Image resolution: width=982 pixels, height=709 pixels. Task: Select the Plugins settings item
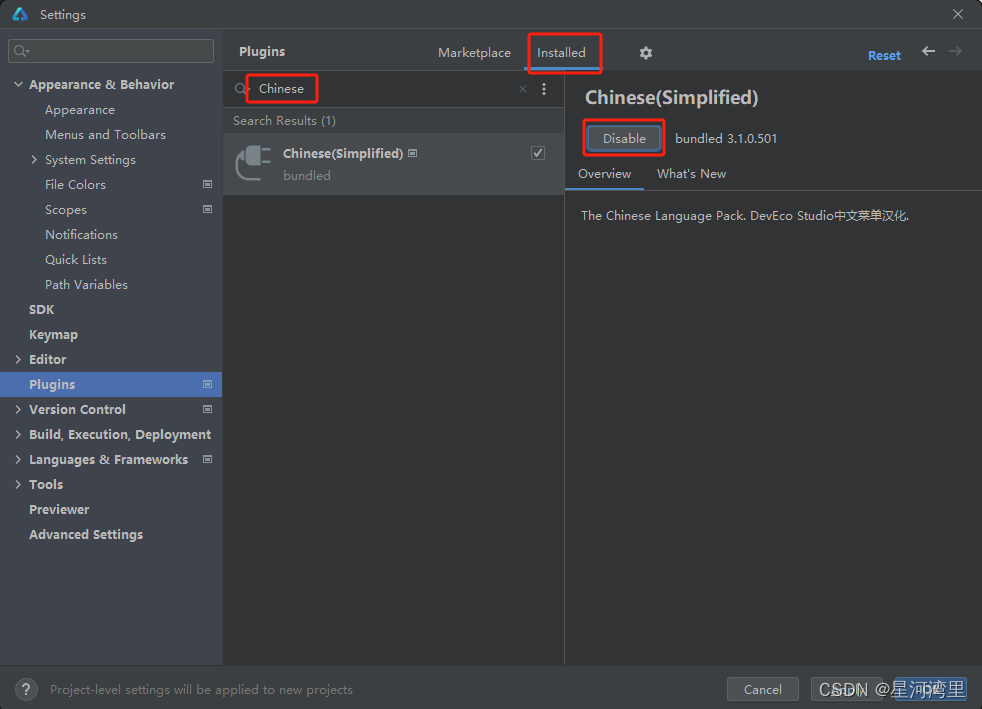click(x=111, y=384)
